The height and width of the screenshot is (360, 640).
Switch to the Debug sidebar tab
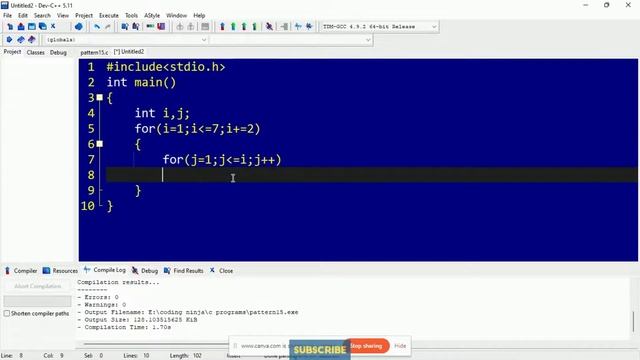coord(58,52)
